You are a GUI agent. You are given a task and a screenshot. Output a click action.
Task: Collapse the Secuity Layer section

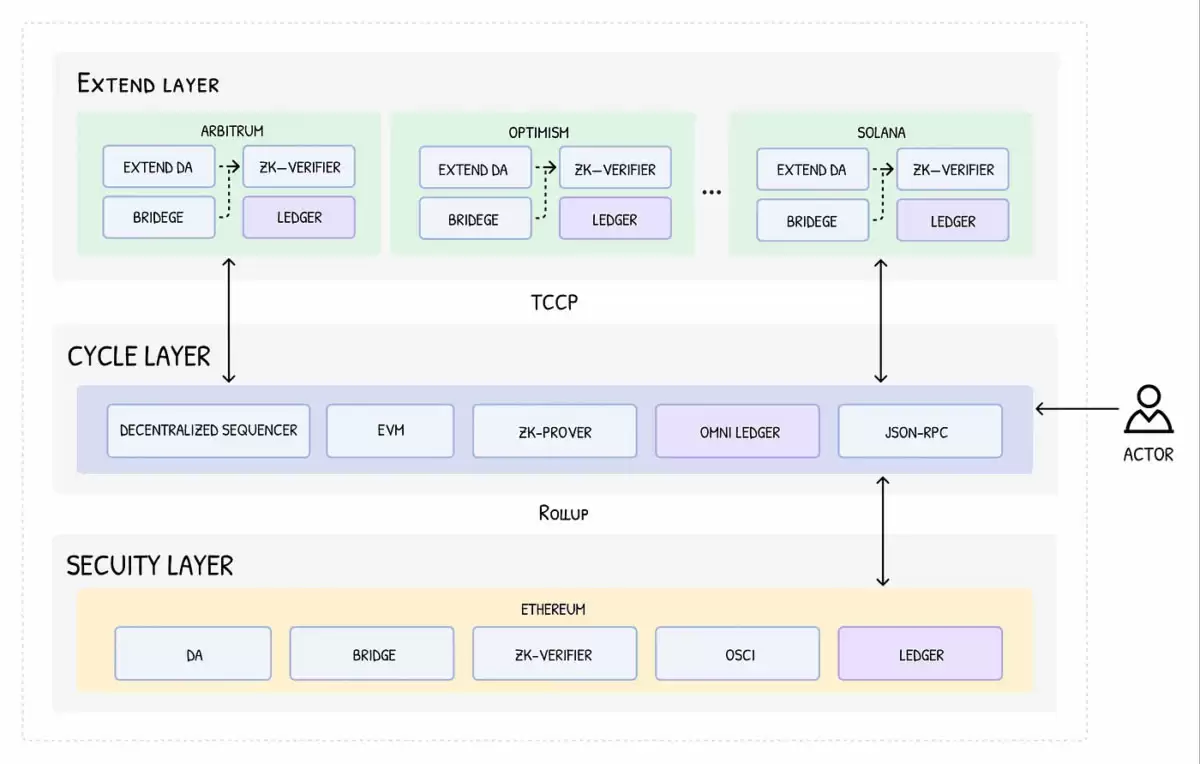click(x=148, y=565)
